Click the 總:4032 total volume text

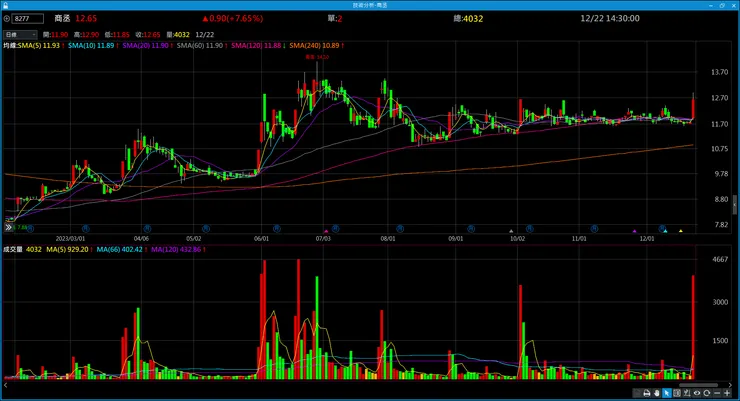pos(468,18)
